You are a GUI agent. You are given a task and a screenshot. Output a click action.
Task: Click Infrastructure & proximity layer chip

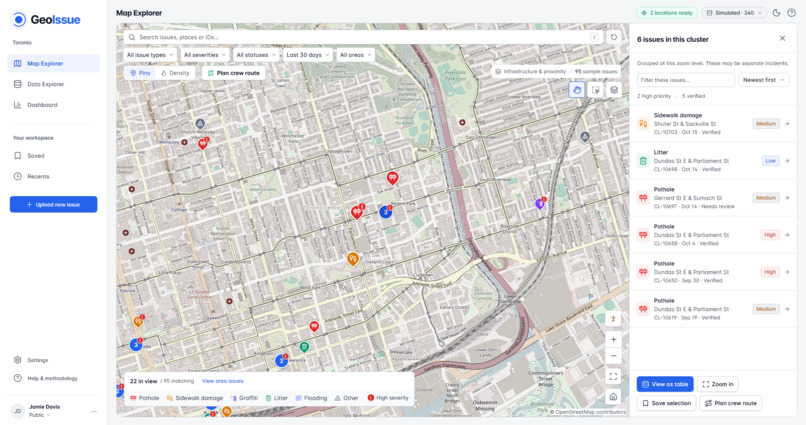(530, 71)
